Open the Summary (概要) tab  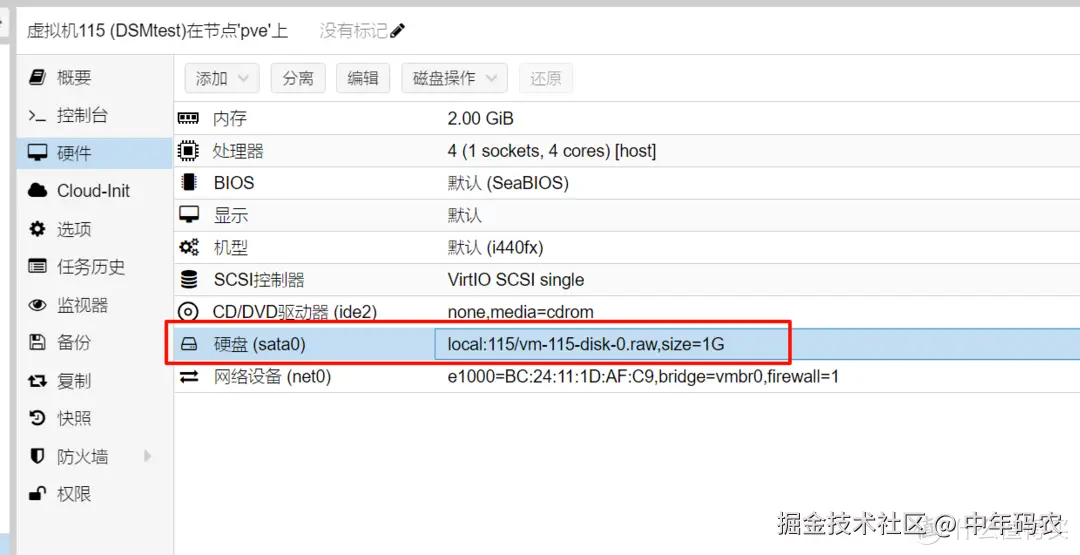pos(94,77)
